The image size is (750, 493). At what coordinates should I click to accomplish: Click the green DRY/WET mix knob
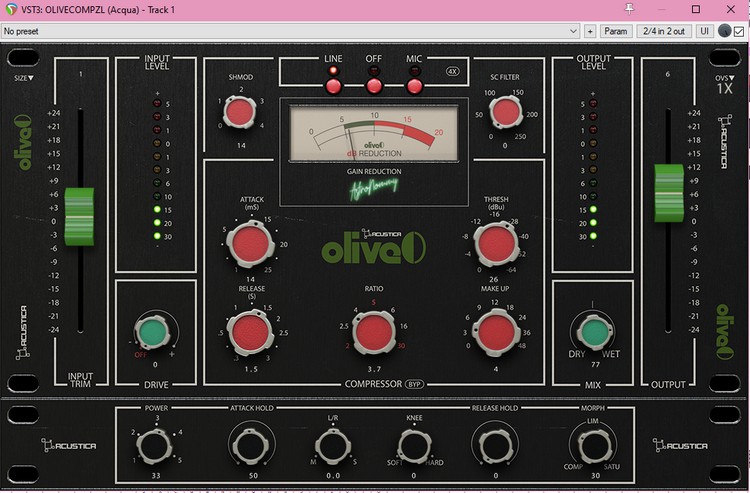pos(593,332)
